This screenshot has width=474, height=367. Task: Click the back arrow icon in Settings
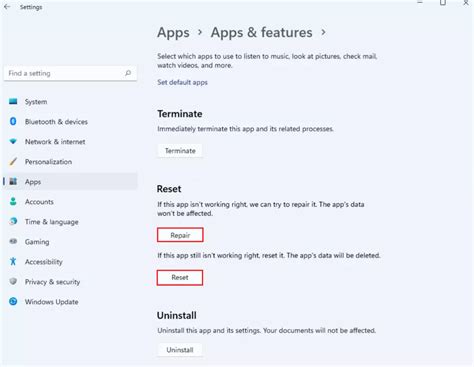tap(7, 7)
